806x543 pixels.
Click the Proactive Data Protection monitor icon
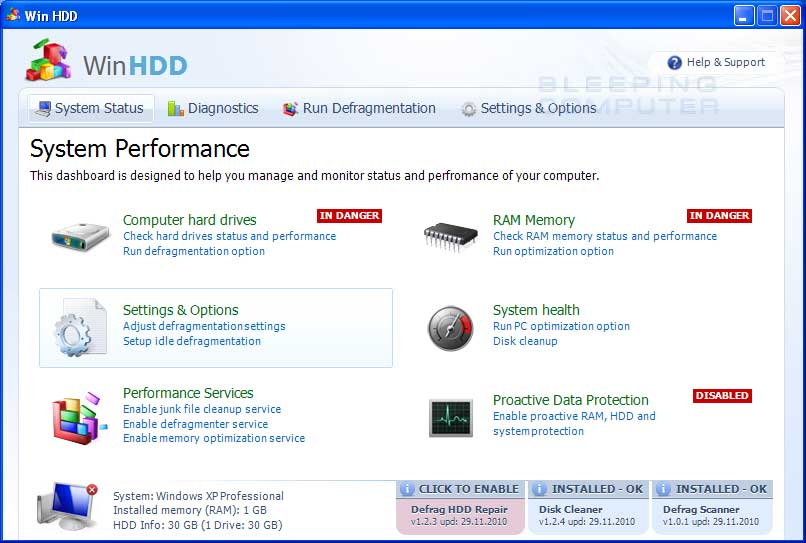click(x=450, y=417)
